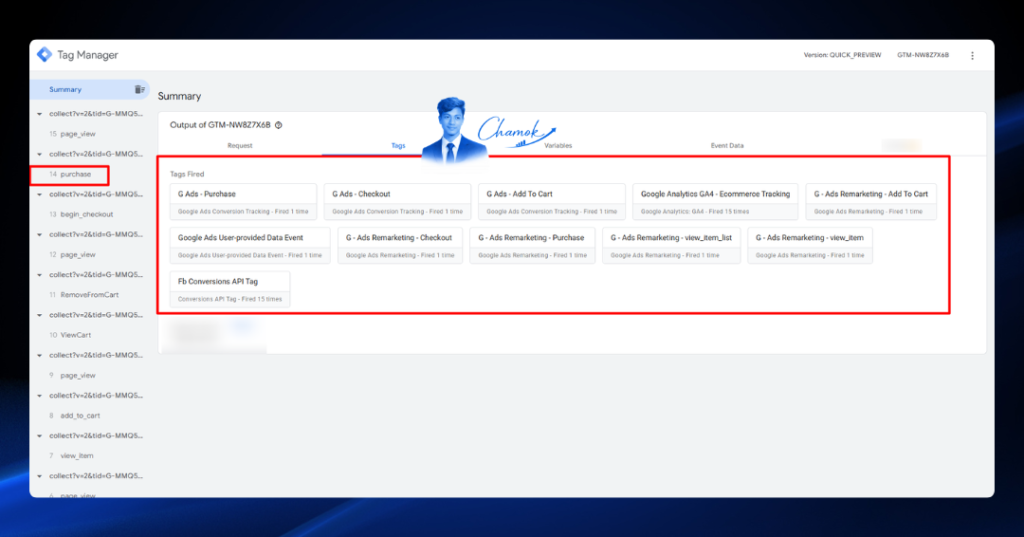Open Google Ads User-provided Data Event tag
This screenshot has width=1024, height=537.
[250, 246]
